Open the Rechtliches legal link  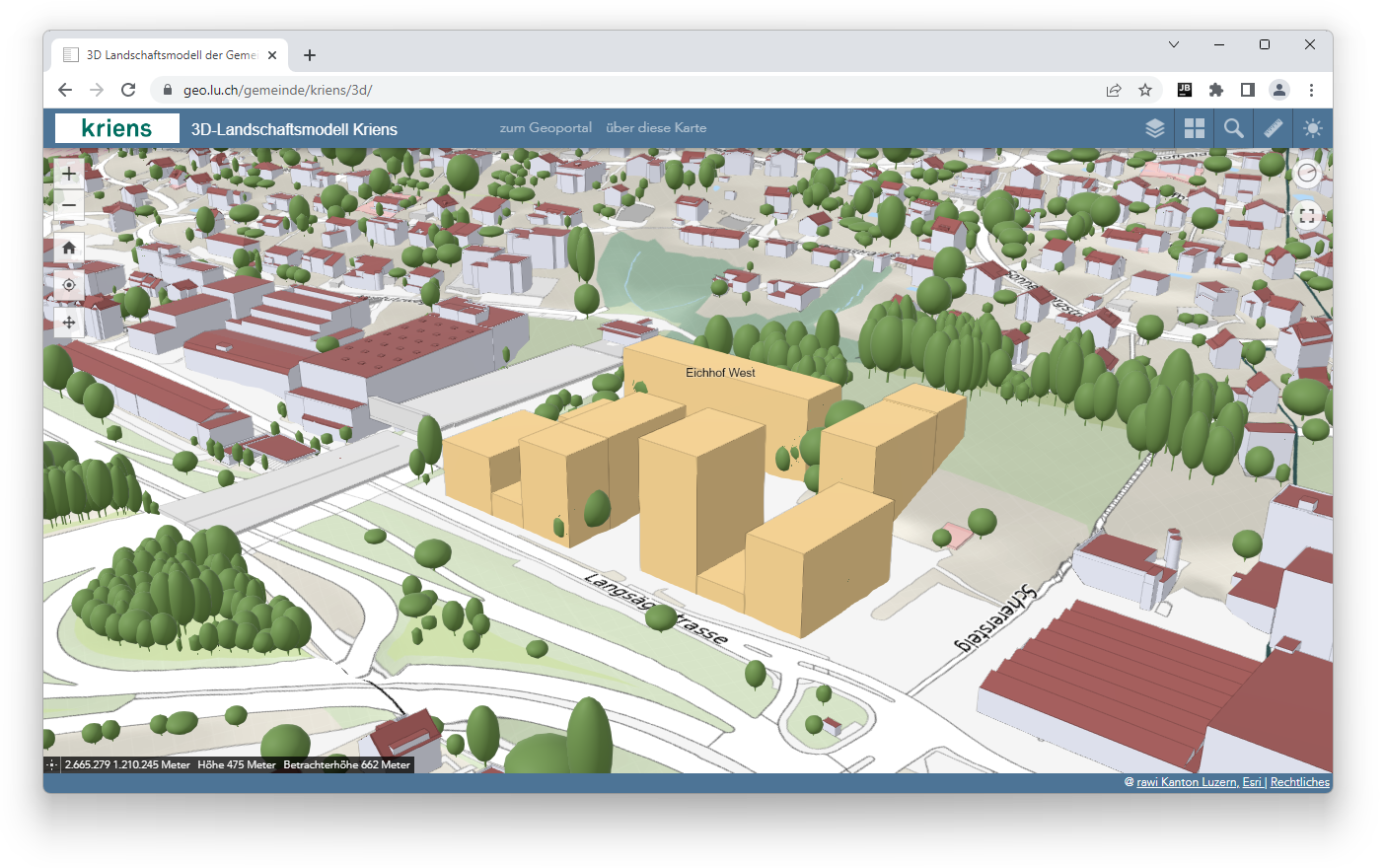point(1299,782)
